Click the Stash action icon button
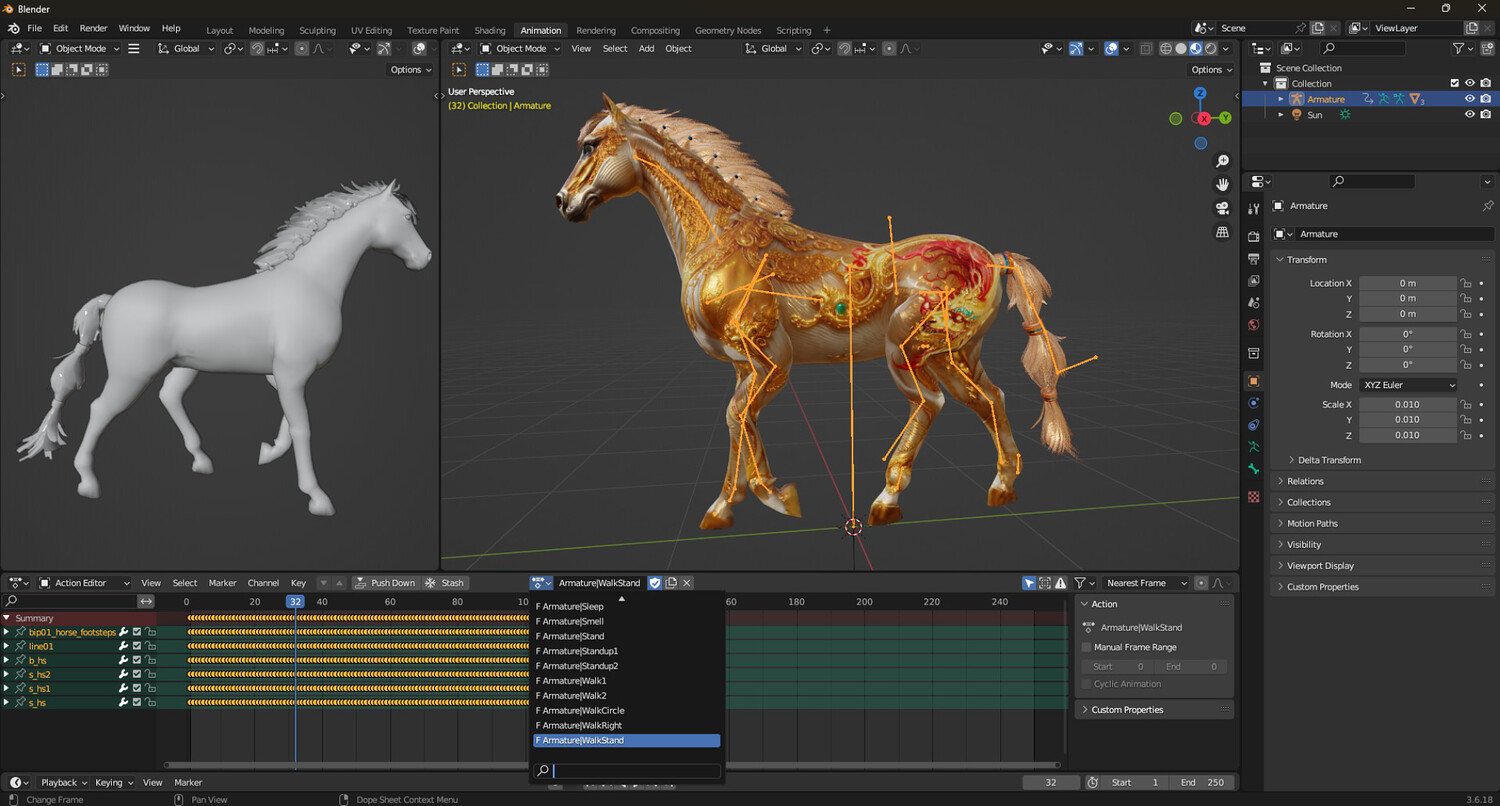 445,583
